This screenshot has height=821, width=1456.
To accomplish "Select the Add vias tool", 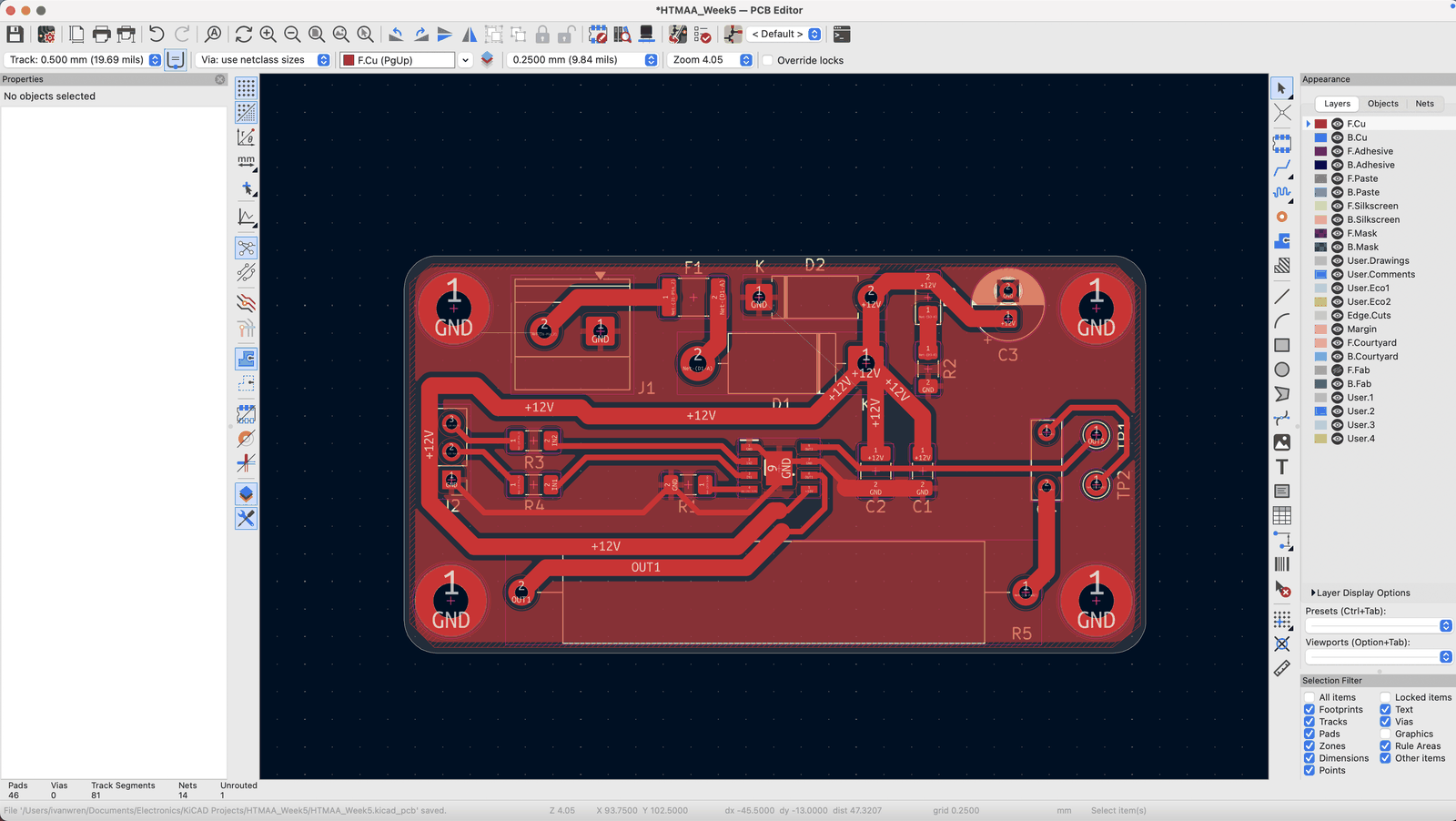I will click(1282, 217).
